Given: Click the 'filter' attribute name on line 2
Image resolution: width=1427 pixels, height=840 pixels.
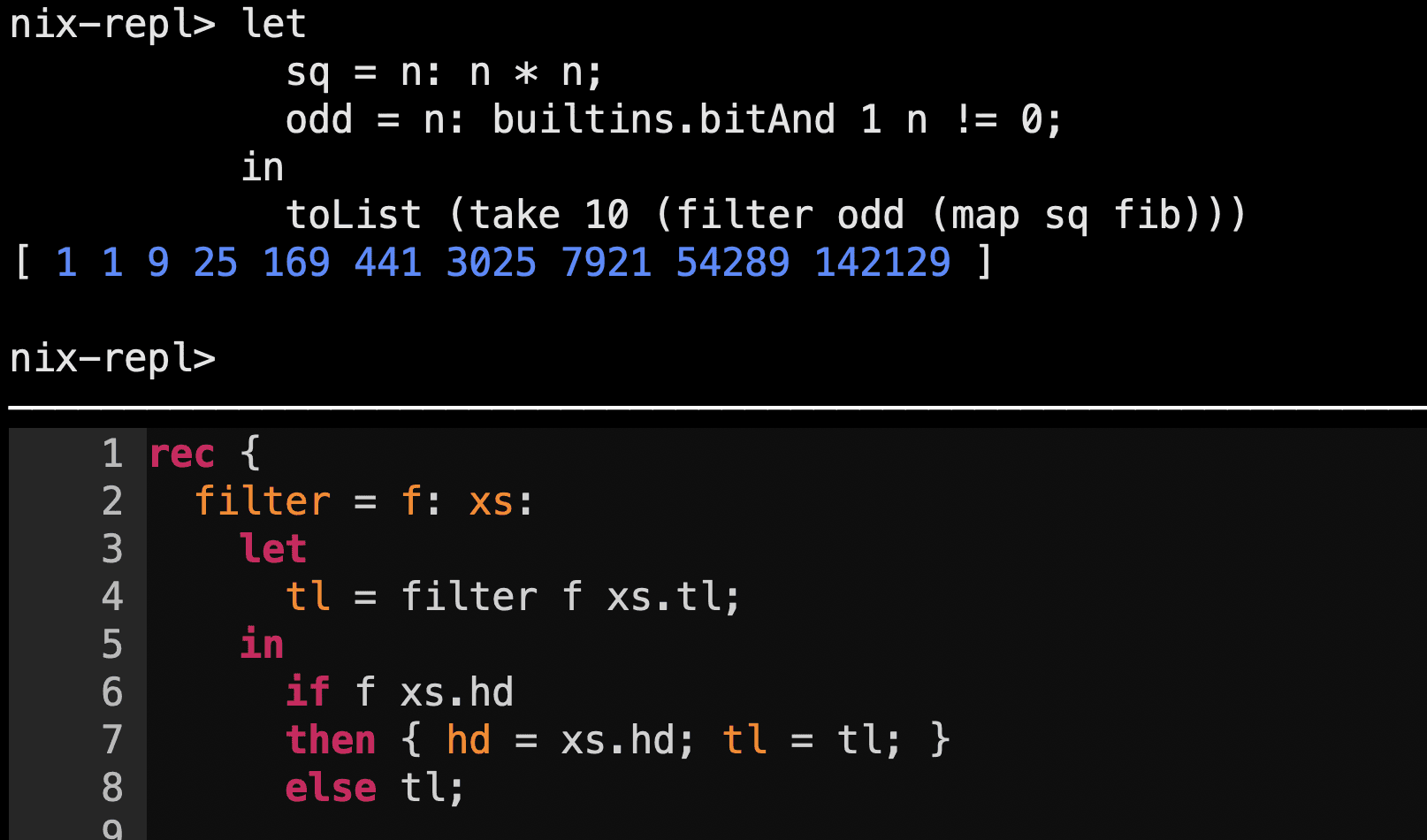Looking at the screenshot, I should [263, 501].
